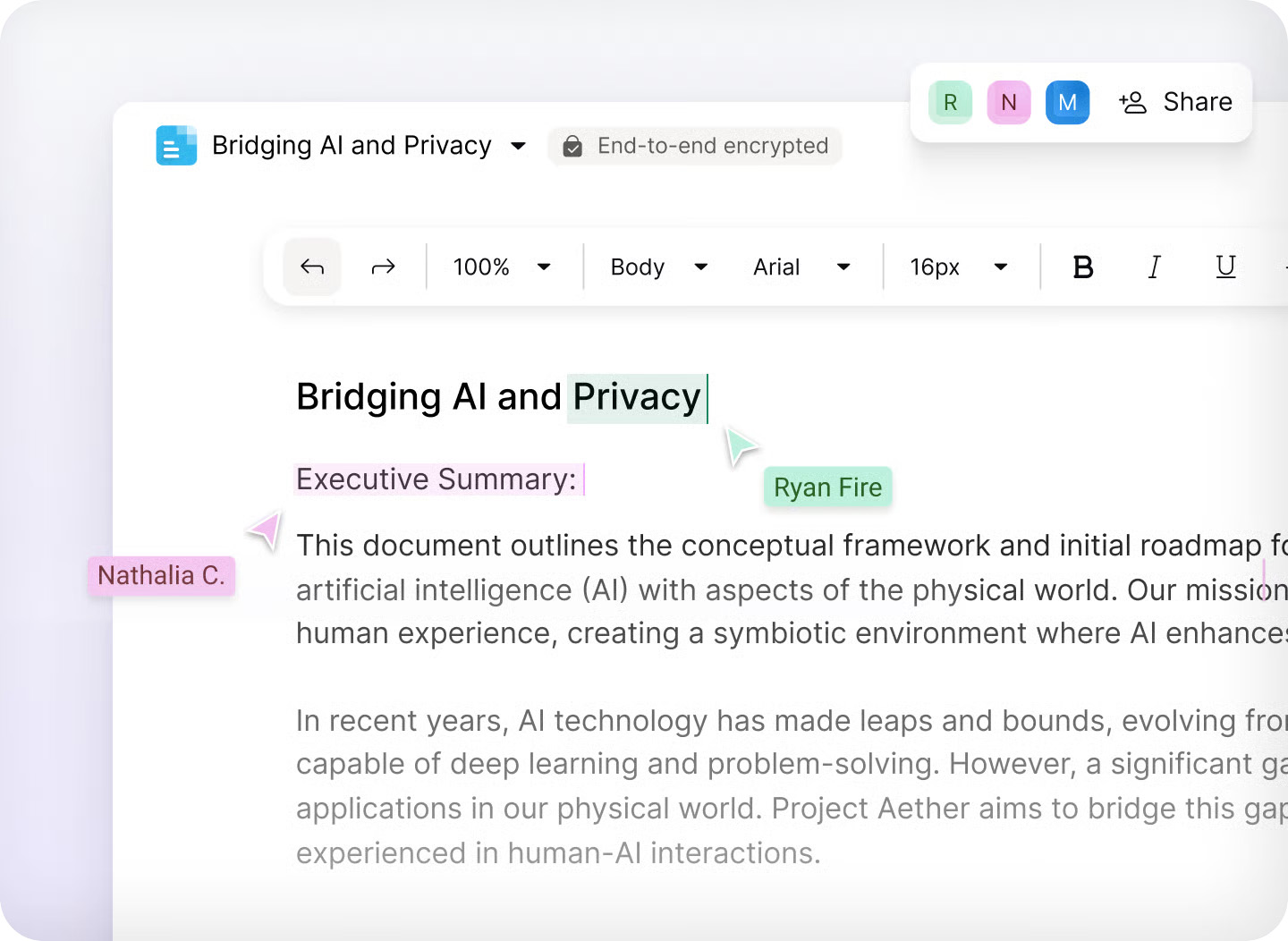1288x941 pixels.
Task: Toggle bold formatting
Action: [x=1082, y=267]
